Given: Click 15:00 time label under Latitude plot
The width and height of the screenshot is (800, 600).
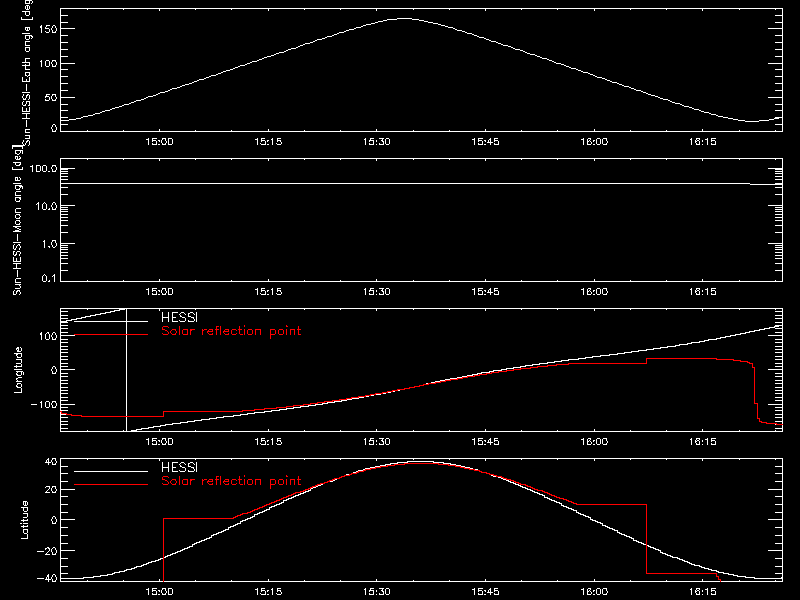Looking at the screenshot, I should (x=159, y=592).
